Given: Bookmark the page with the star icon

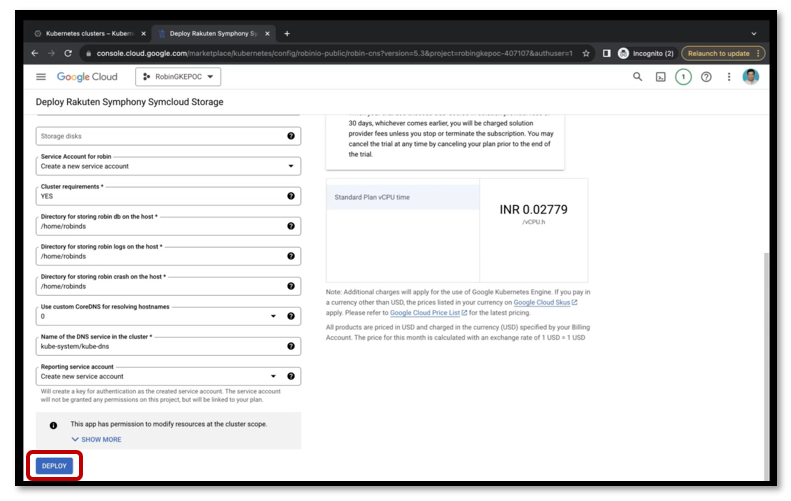Looking at the screenshot, I should pos(586,53).
